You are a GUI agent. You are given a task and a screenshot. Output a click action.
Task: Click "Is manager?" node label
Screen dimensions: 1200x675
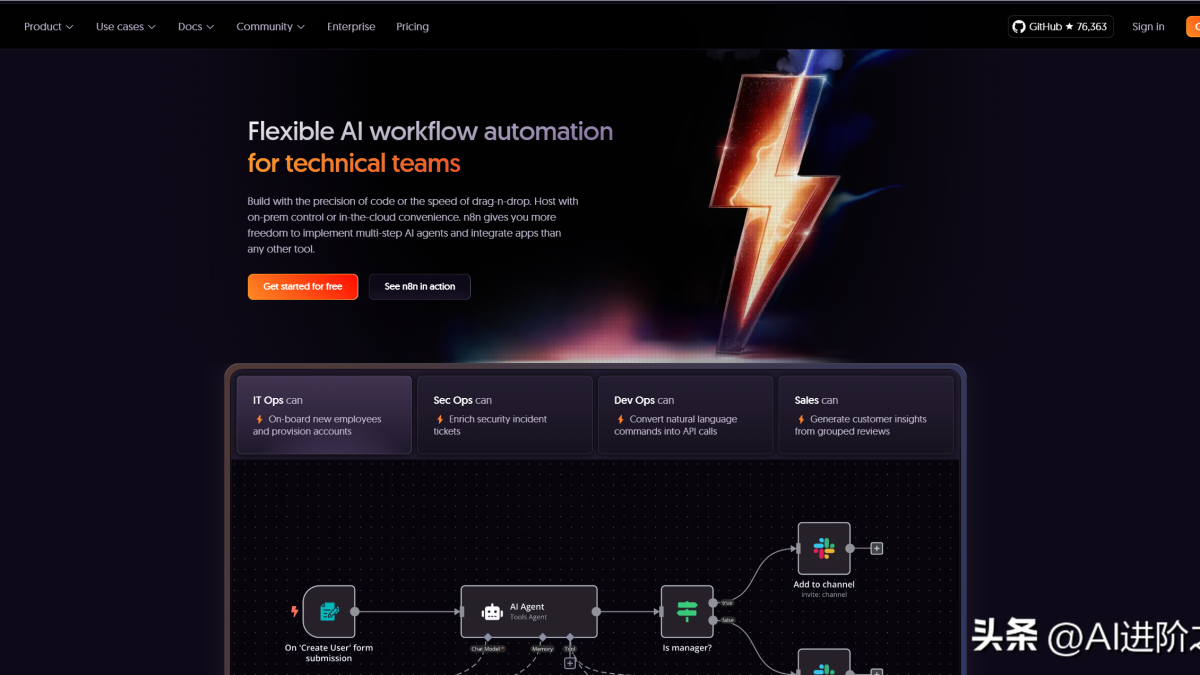coord(687,648)
